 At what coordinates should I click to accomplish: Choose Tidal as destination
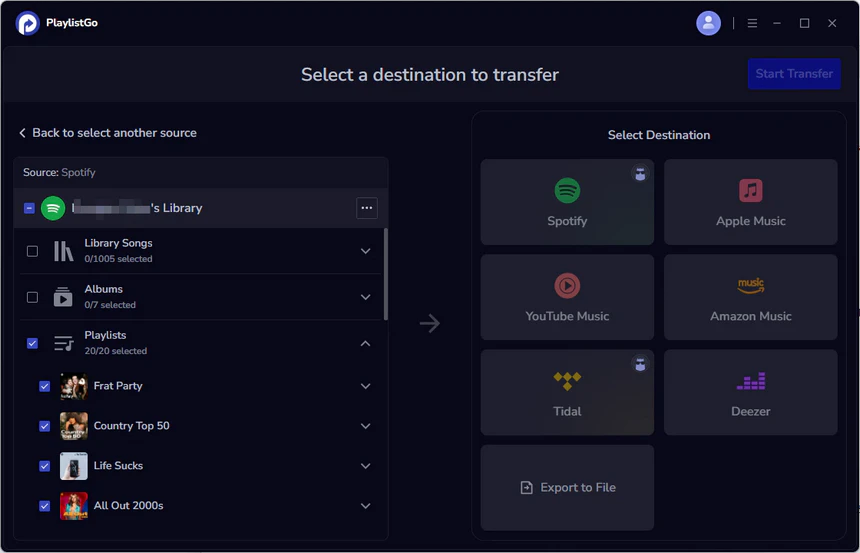click(567, 392)
